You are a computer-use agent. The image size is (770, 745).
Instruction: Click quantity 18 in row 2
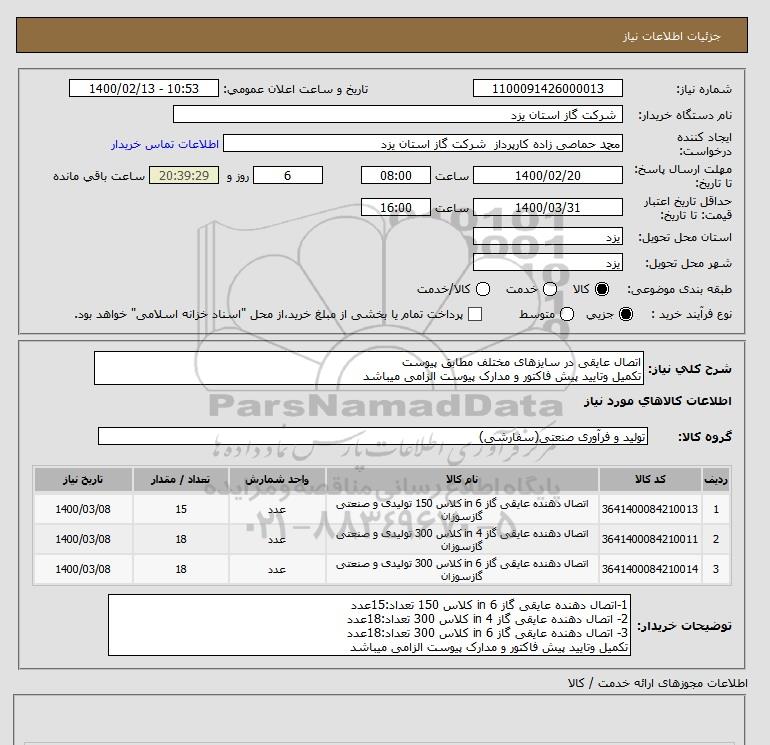point(181,539)
